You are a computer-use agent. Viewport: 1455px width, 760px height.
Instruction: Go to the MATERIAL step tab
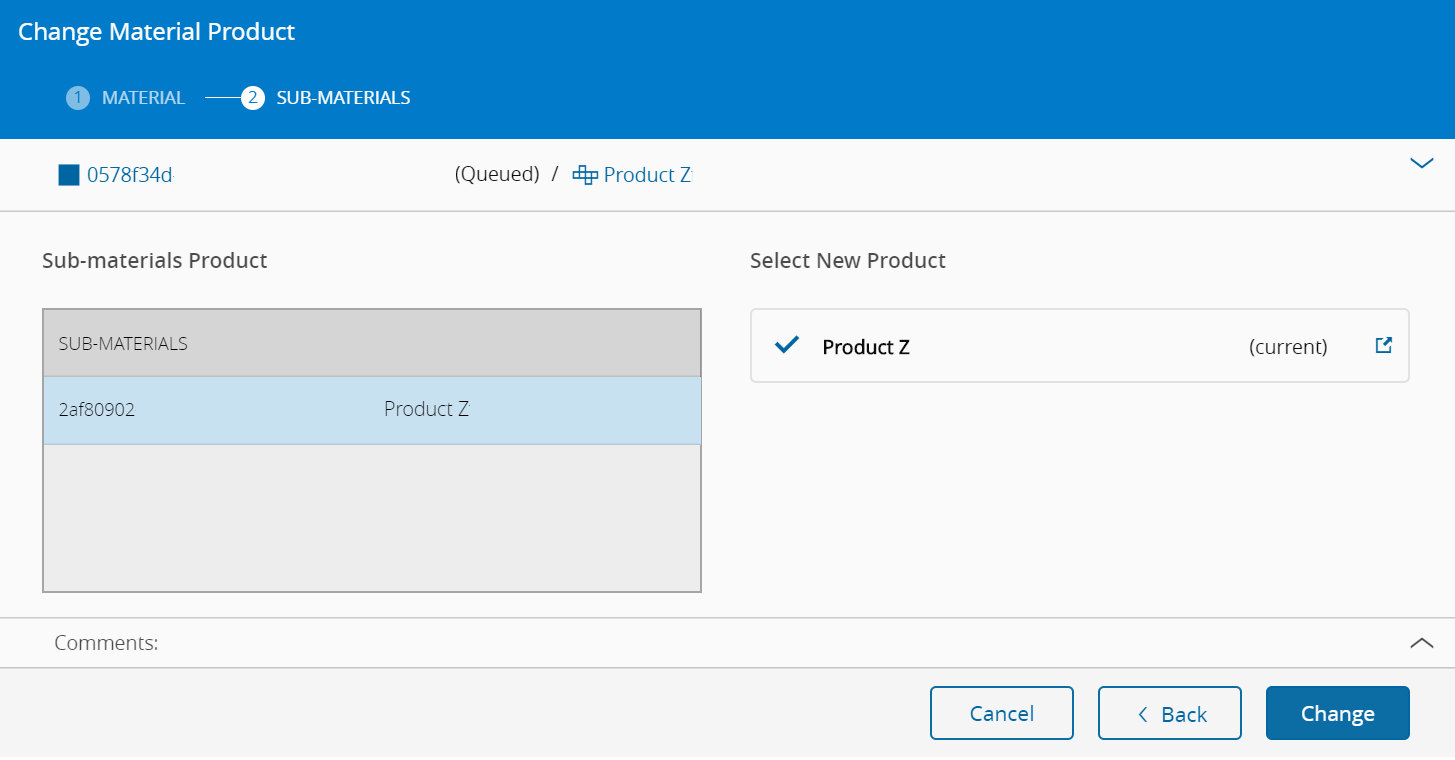coord(143,98)
